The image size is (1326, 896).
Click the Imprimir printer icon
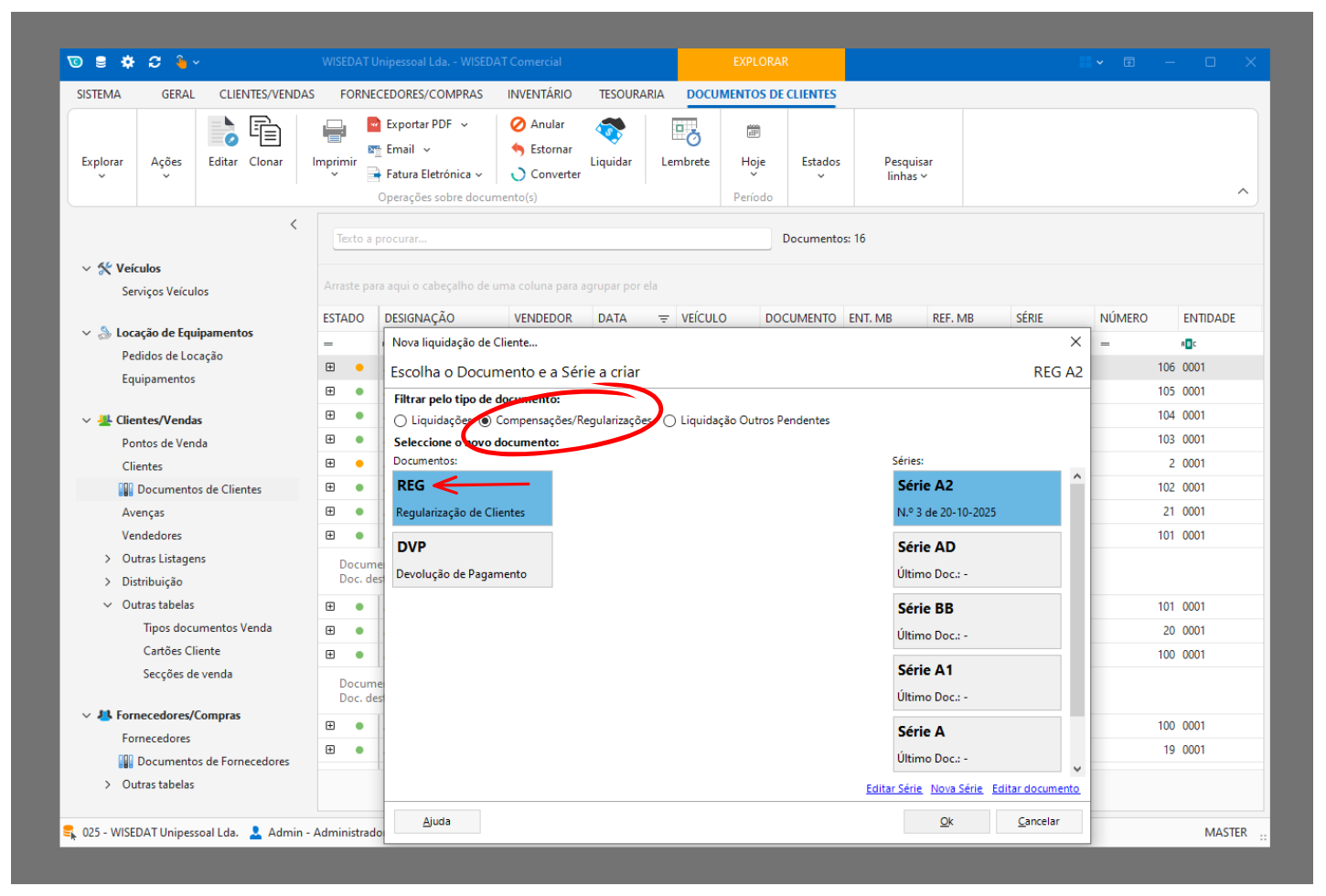pos(334,133)
